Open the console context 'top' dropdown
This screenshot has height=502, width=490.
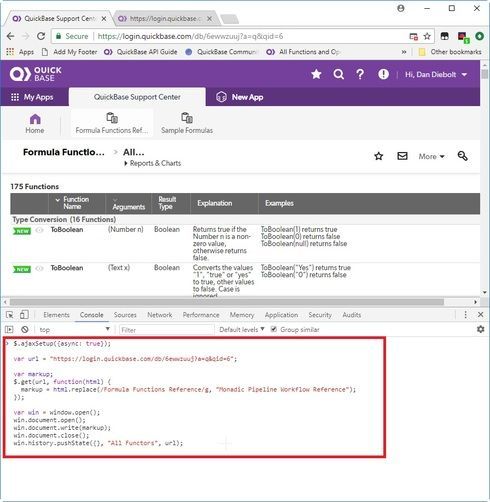74,329
